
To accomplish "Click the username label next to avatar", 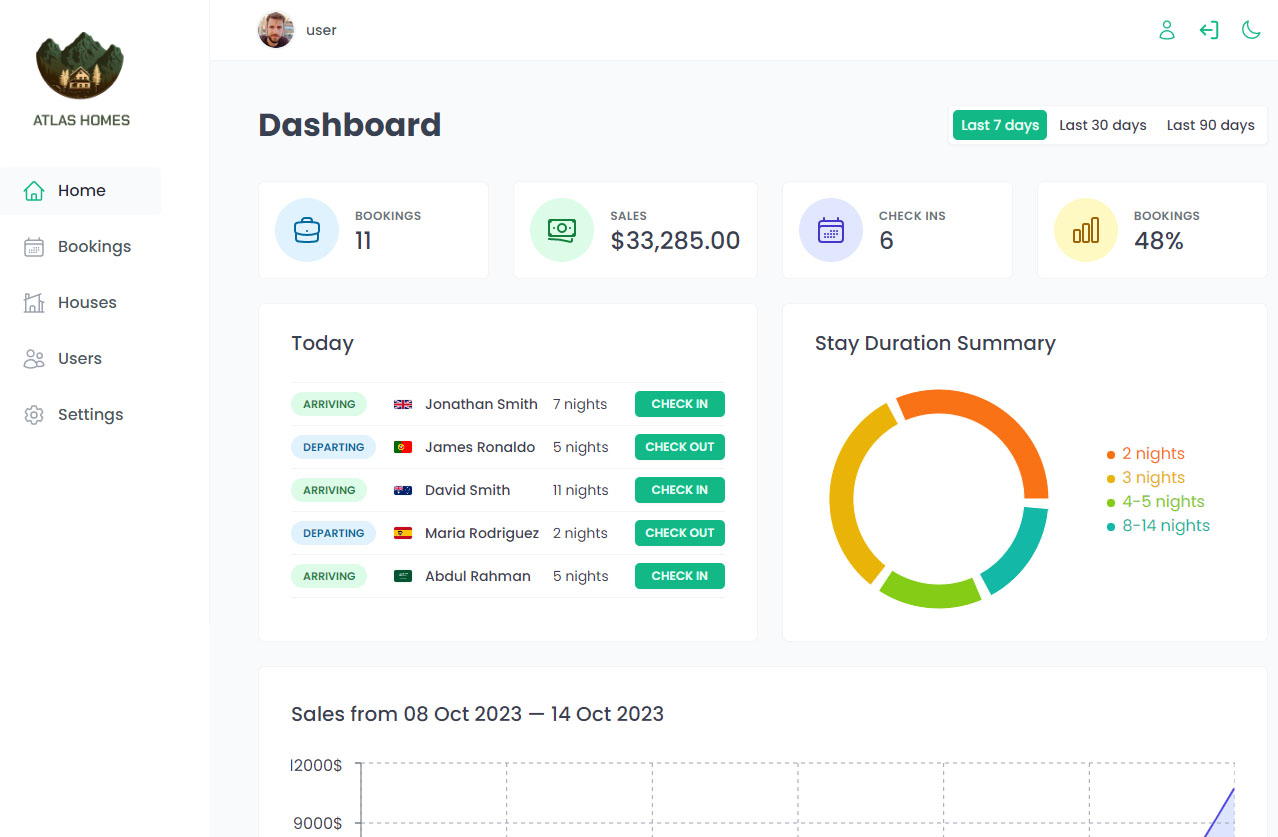I will pyautogui.click(x=321, y=30).
